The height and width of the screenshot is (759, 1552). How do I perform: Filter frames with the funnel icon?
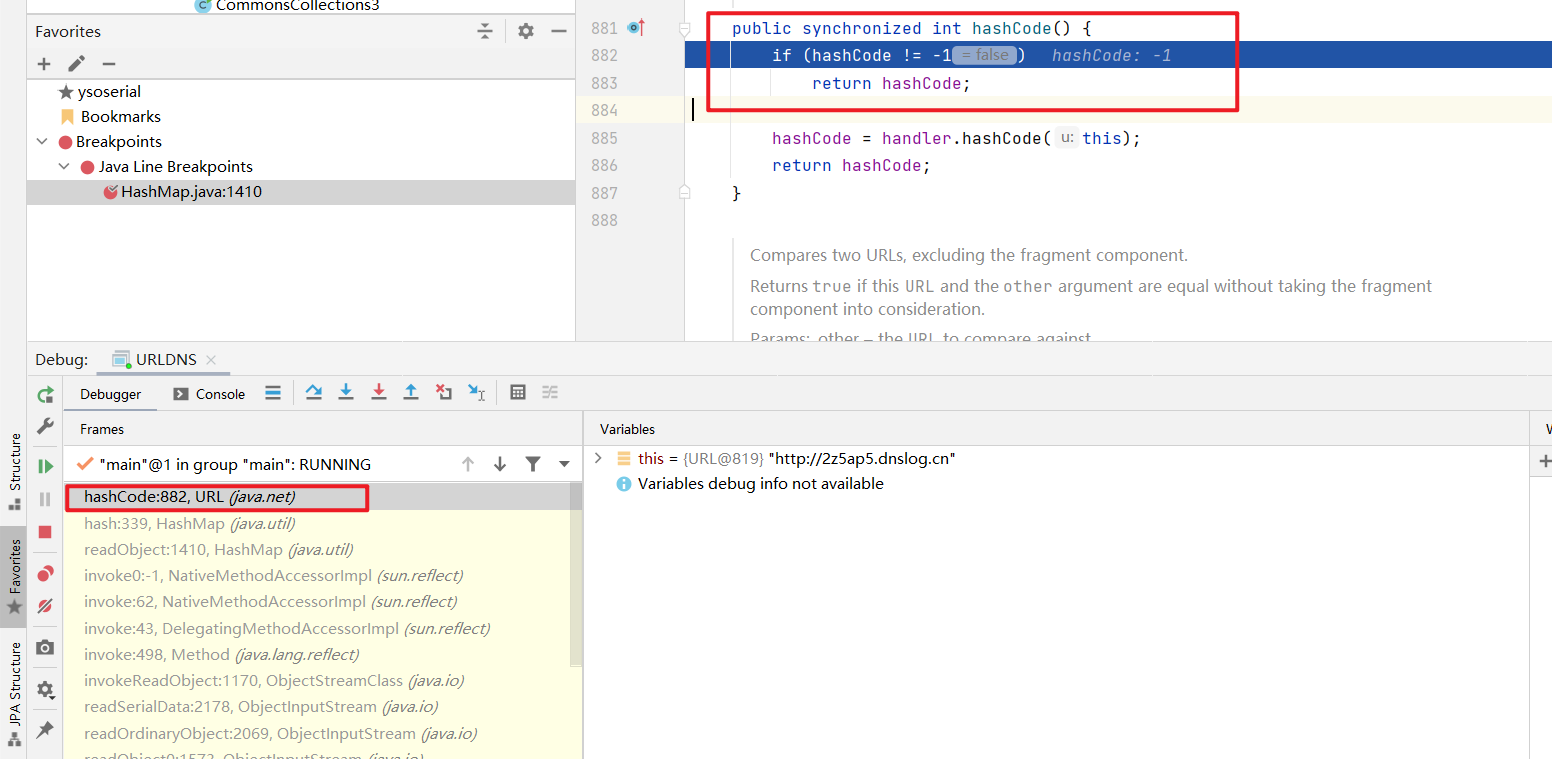pyautogui.click(x=533, y=464)
